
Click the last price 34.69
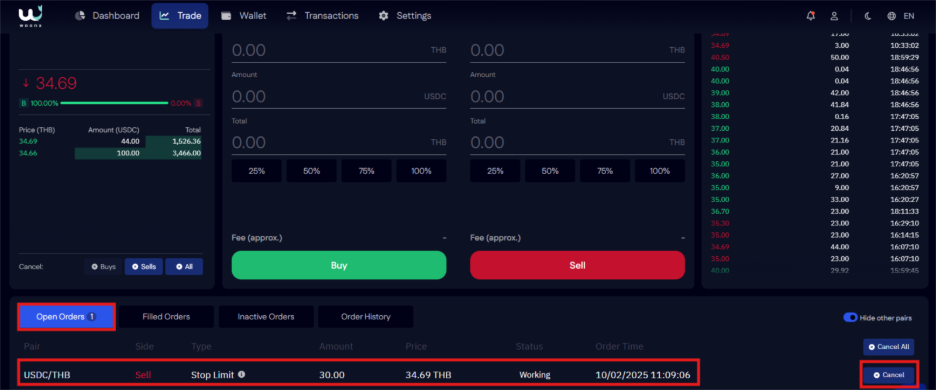(56, 84)
